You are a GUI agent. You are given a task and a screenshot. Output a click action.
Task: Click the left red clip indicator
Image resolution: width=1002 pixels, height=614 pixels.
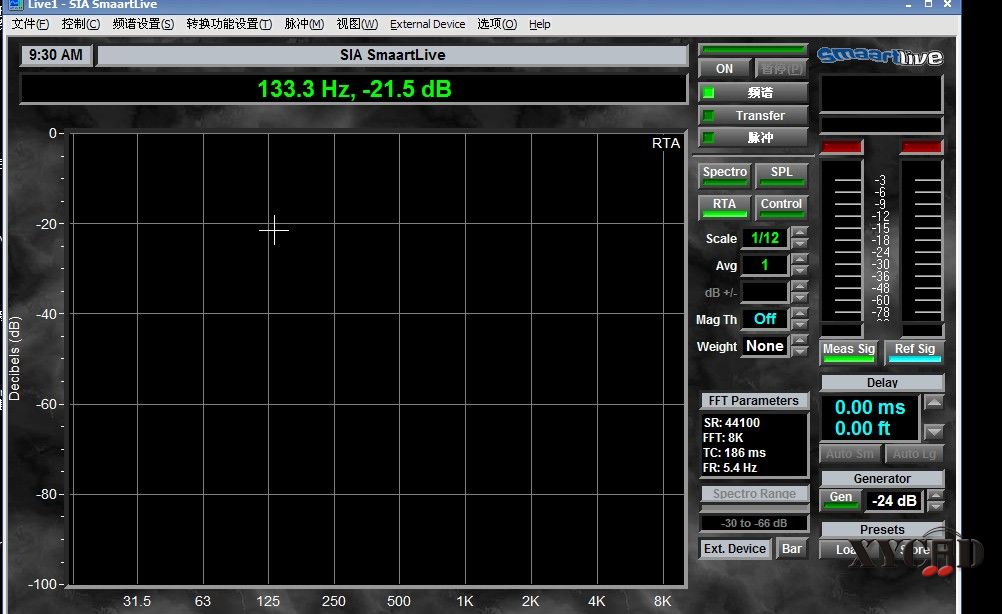tap(841, 148)
